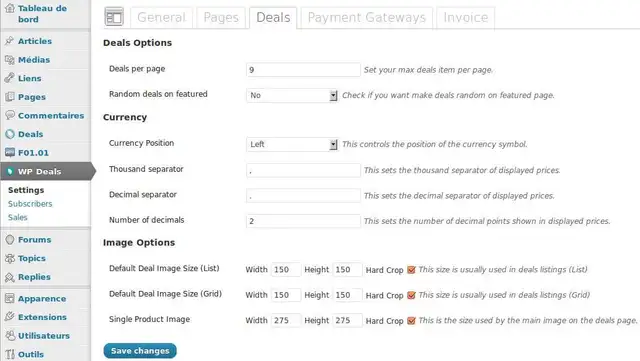The width and height of the screenshot is (640, 361).
Task: Click the Apparence icon in sidebar
Action: tap(10, 298)
